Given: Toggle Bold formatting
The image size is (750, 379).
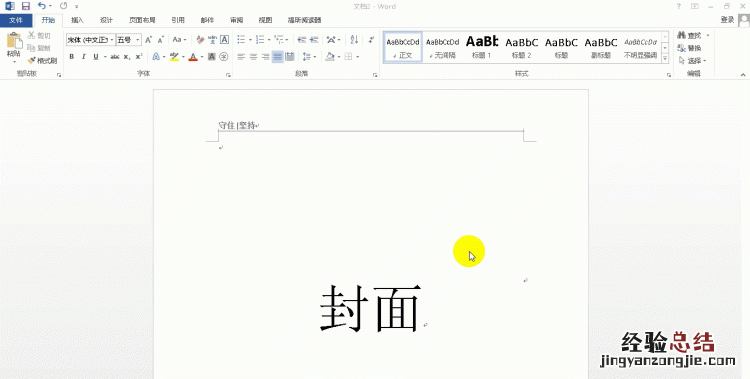Looking at the screenshot, I should [x=71, y=56].
